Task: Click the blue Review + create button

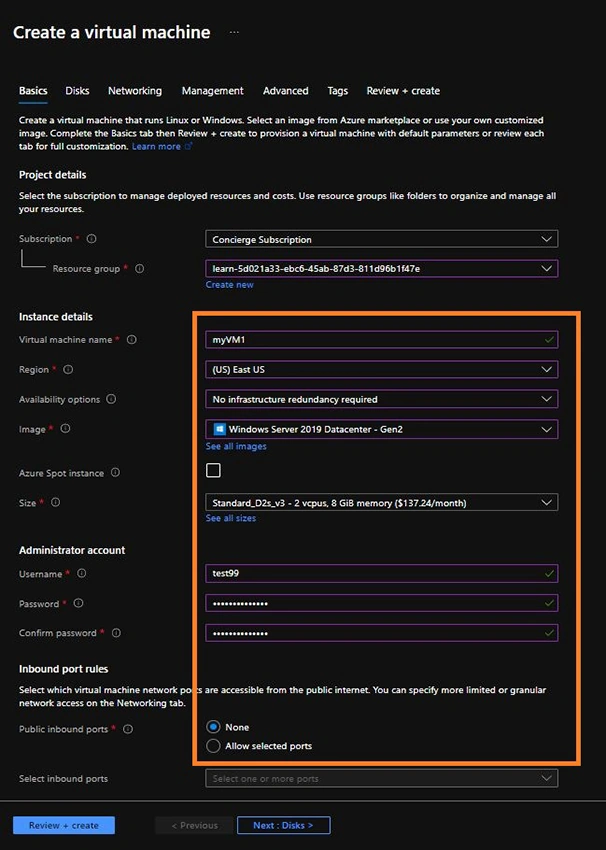Action: click(x=64, y=825)
